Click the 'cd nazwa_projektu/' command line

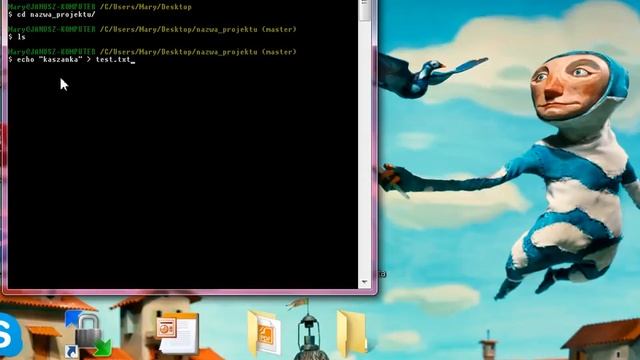click(x=52, y=14)
